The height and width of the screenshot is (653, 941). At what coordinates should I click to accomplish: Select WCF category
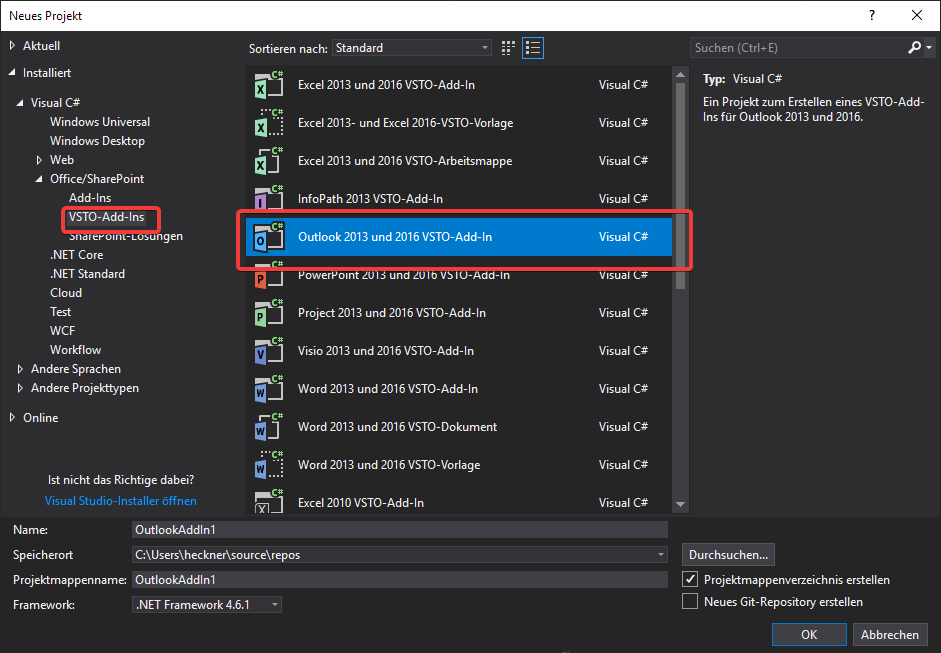point(62,331)
